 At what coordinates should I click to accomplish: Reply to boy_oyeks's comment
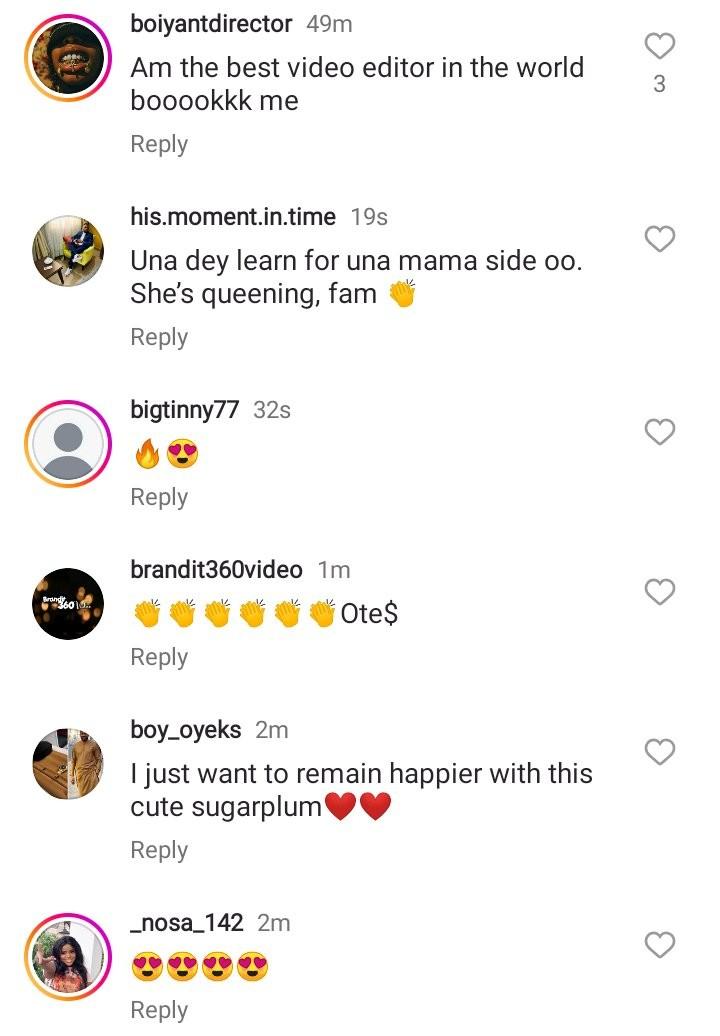click(x=159, y=850)
